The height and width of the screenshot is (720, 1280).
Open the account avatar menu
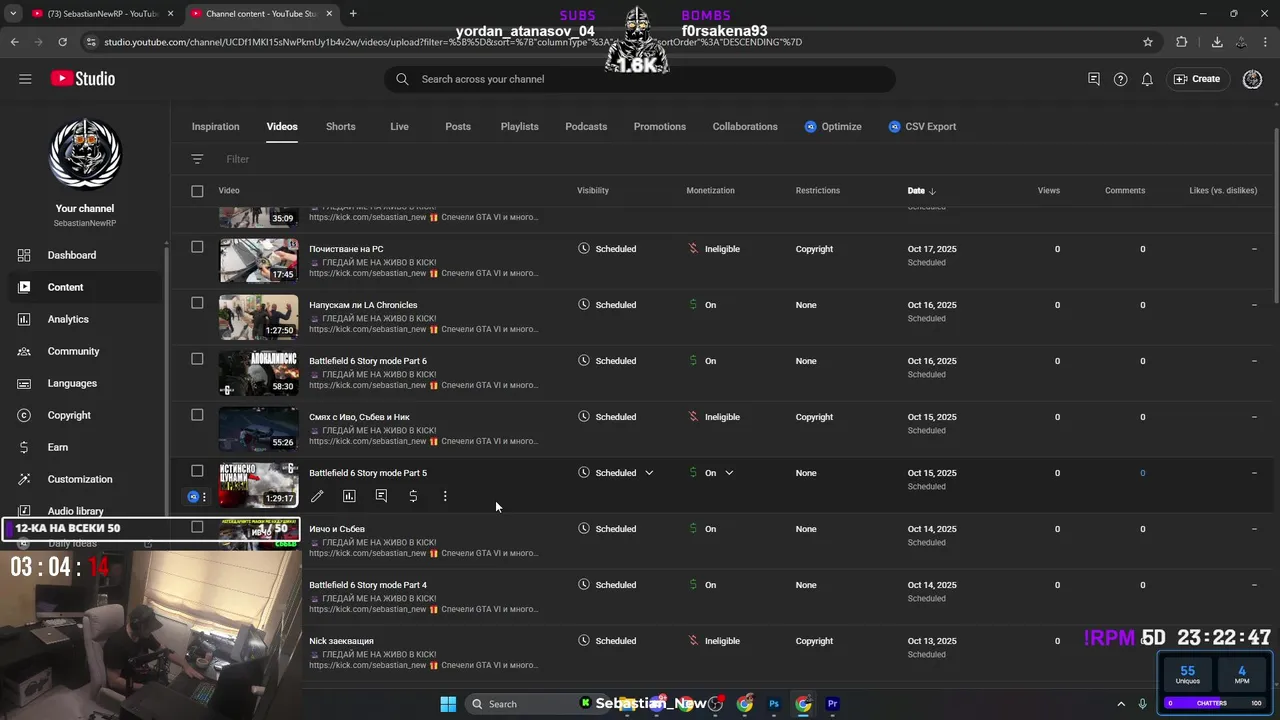pos(1252,79)
